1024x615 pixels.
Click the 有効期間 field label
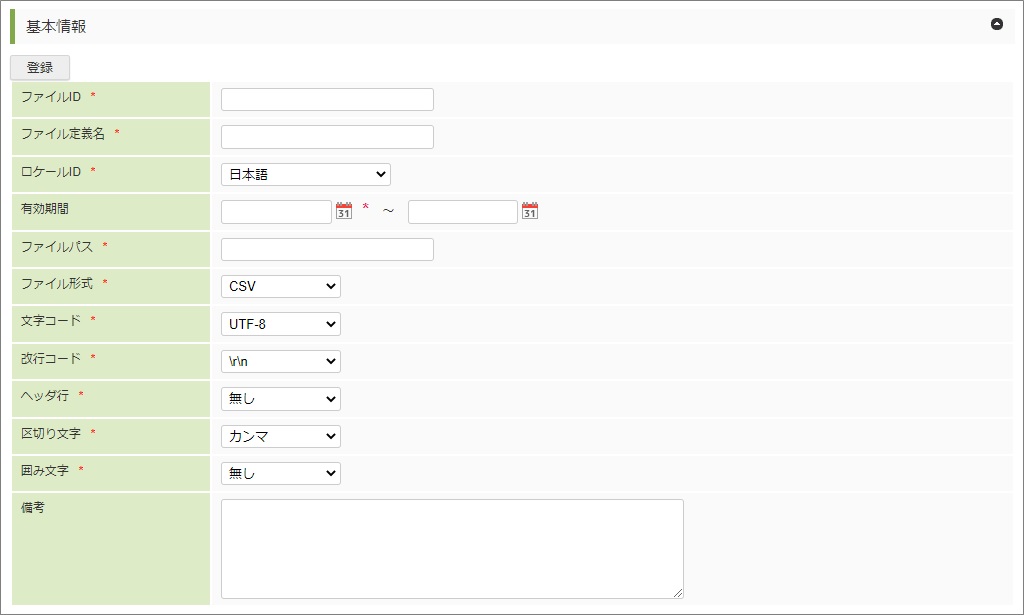(45, 209)
